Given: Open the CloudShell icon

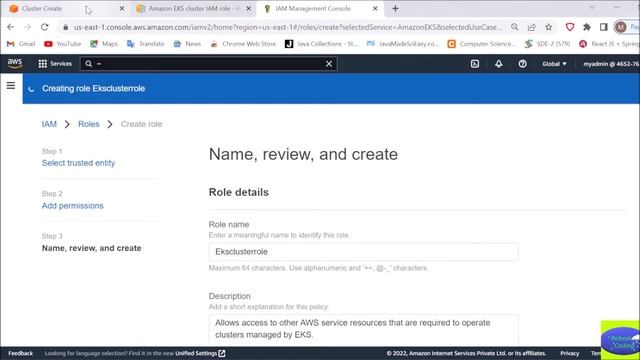Looking at the screenshot, I should [x=475, y=64].
